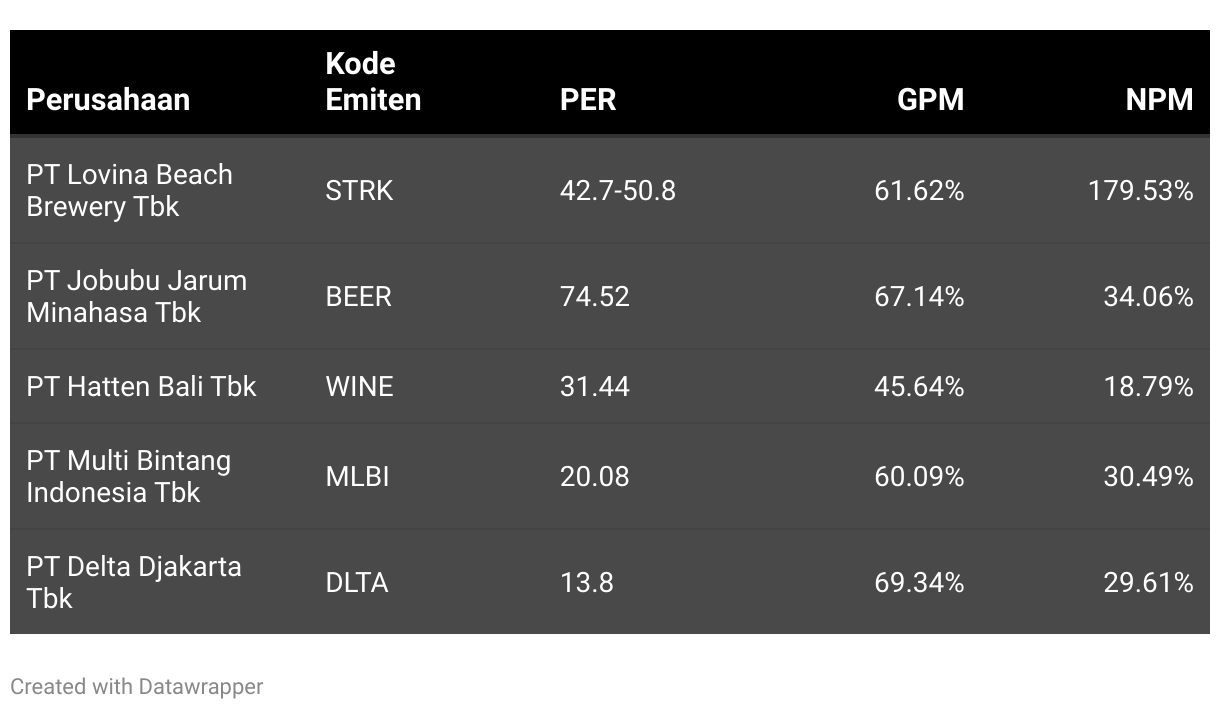Image resolution: width=1220 pixels, height=710 pixels.
Task: Select the Kode Emiten column header
Action: click(x=373, y=82)
